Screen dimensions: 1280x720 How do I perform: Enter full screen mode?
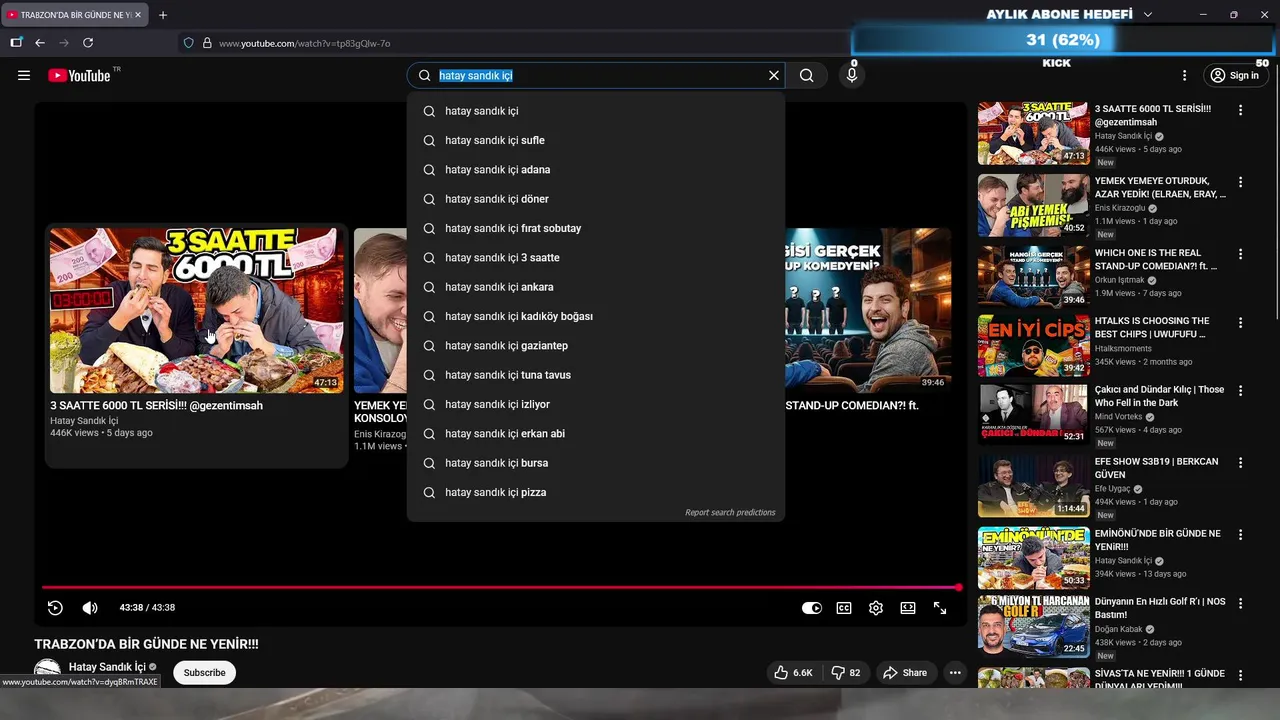(940, 608)
